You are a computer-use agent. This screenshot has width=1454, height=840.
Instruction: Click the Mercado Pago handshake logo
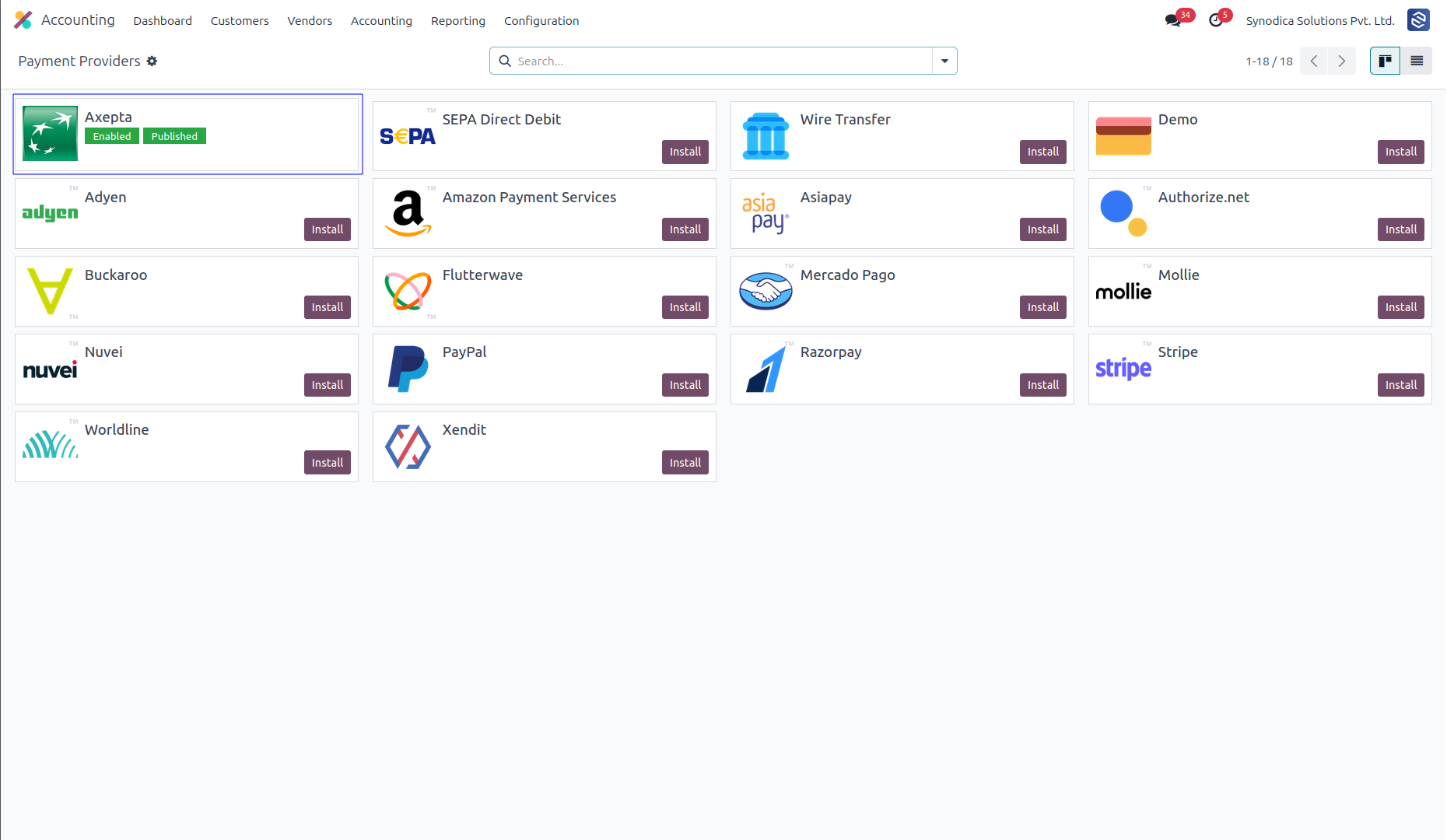[766, 291]
